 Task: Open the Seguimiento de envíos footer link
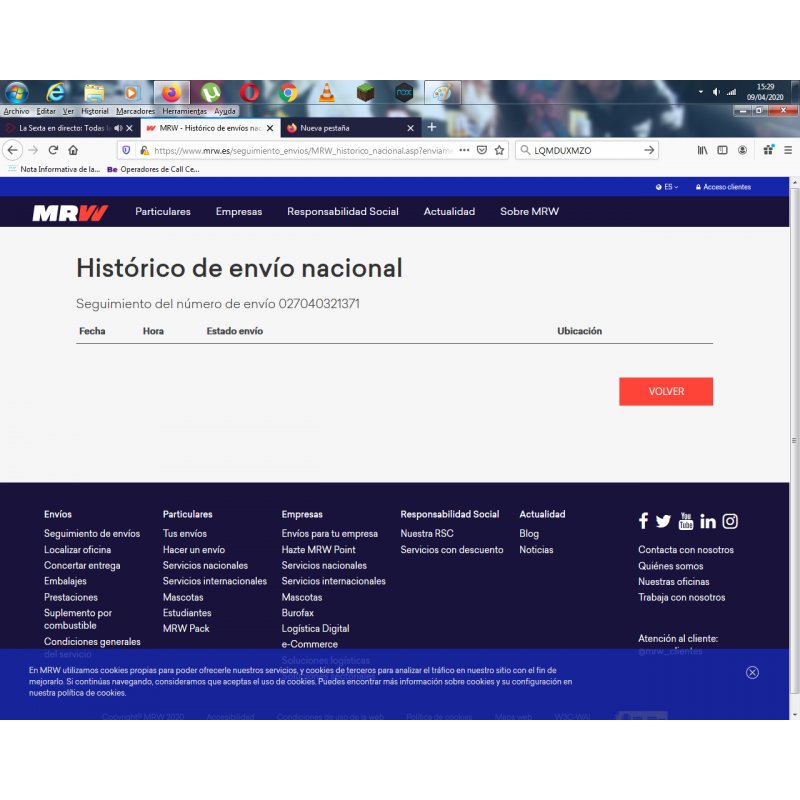pyautogui.click(x=92, y=534)
